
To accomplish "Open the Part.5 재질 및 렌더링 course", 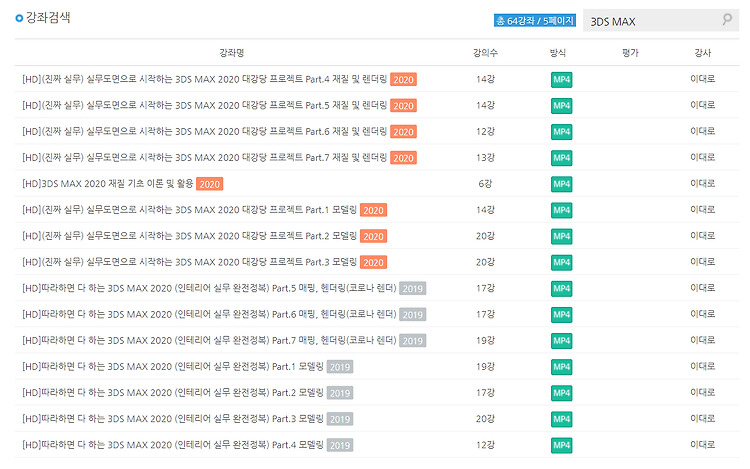I will pyautogui.click(x=205, y=105).
